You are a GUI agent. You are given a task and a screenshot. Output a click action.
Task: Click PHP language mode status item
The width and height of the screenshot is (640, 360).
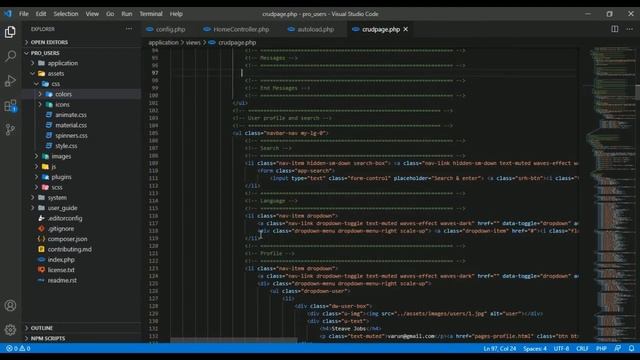pyautogui.click(x=601, y=348)
